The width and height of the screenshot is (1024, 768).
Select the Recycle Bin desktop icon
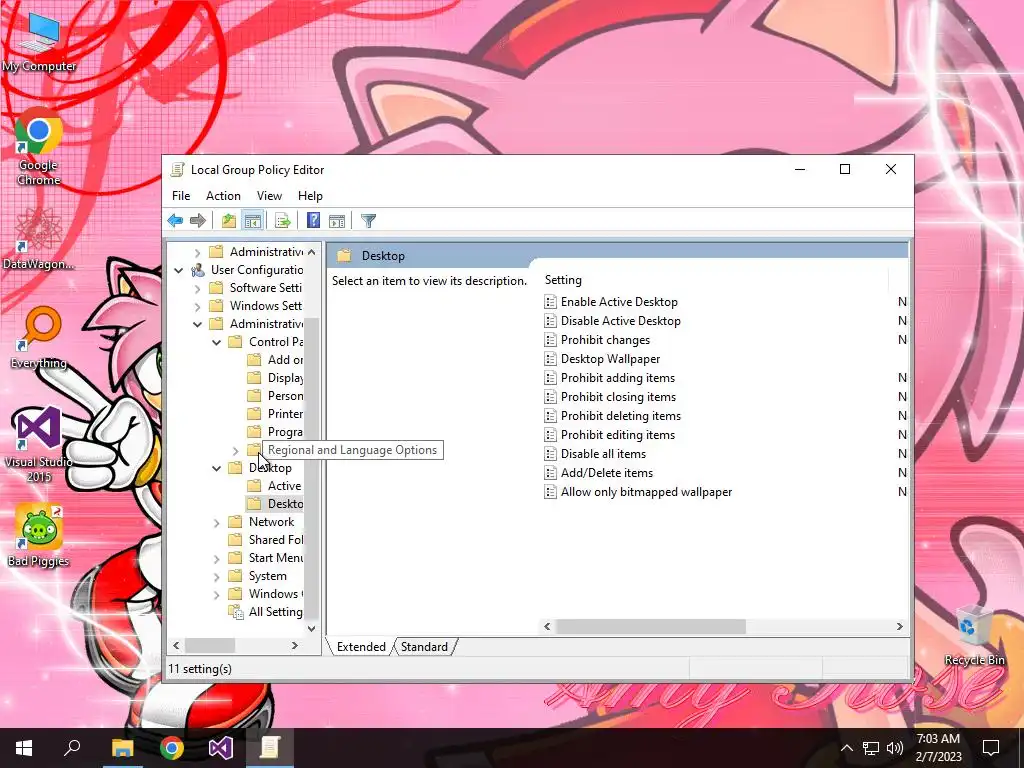coord(974,635)
